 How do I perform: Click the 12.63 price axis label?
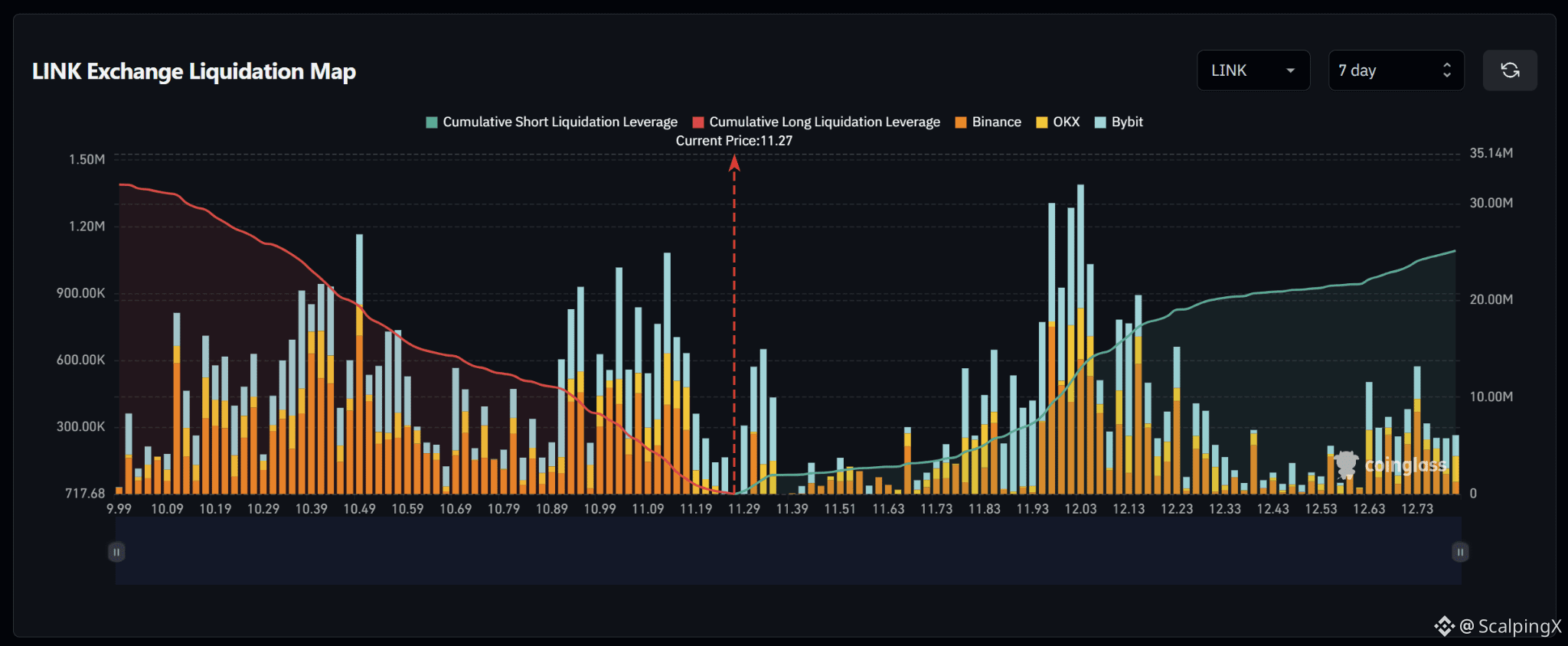point(1369,509)
